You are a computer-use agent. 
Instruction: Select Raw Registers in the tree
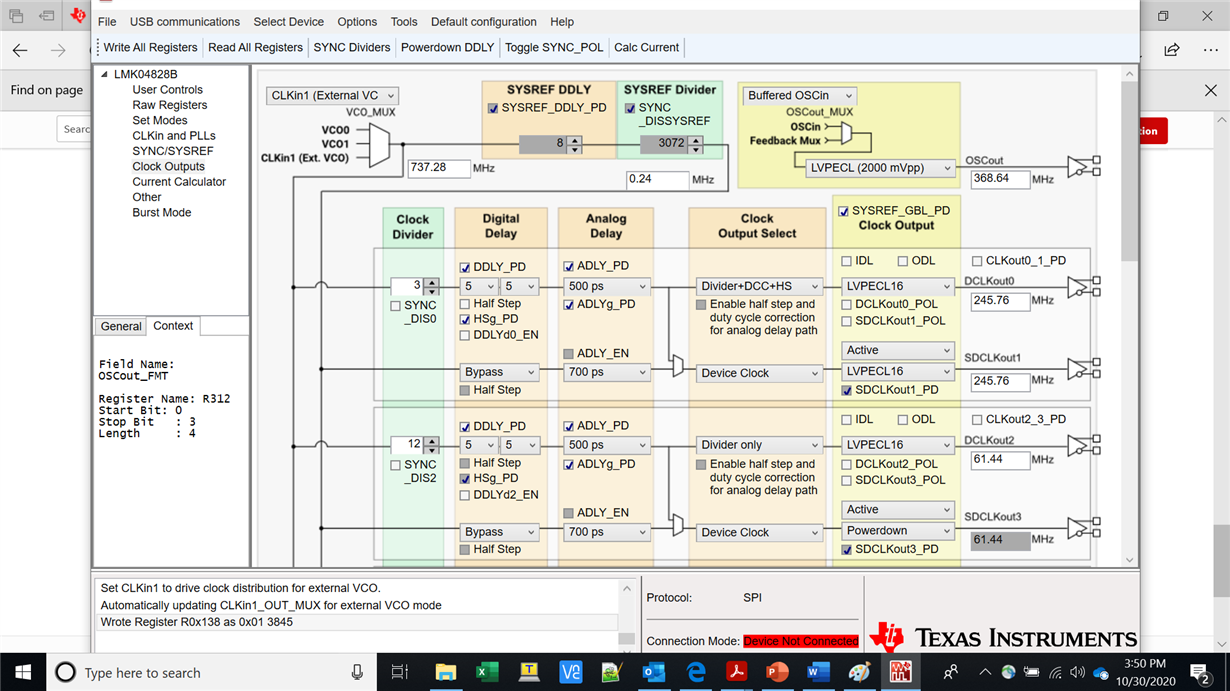point(170,105)
